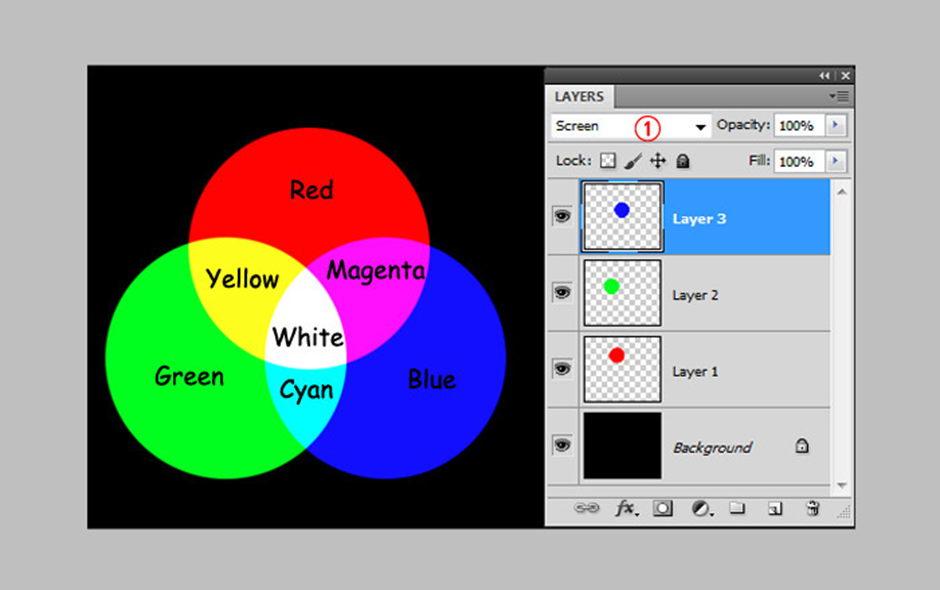Add a layer mask
The height and width of the screenshot is (590, 940).
pyautogui.click(x=662, y=508)
